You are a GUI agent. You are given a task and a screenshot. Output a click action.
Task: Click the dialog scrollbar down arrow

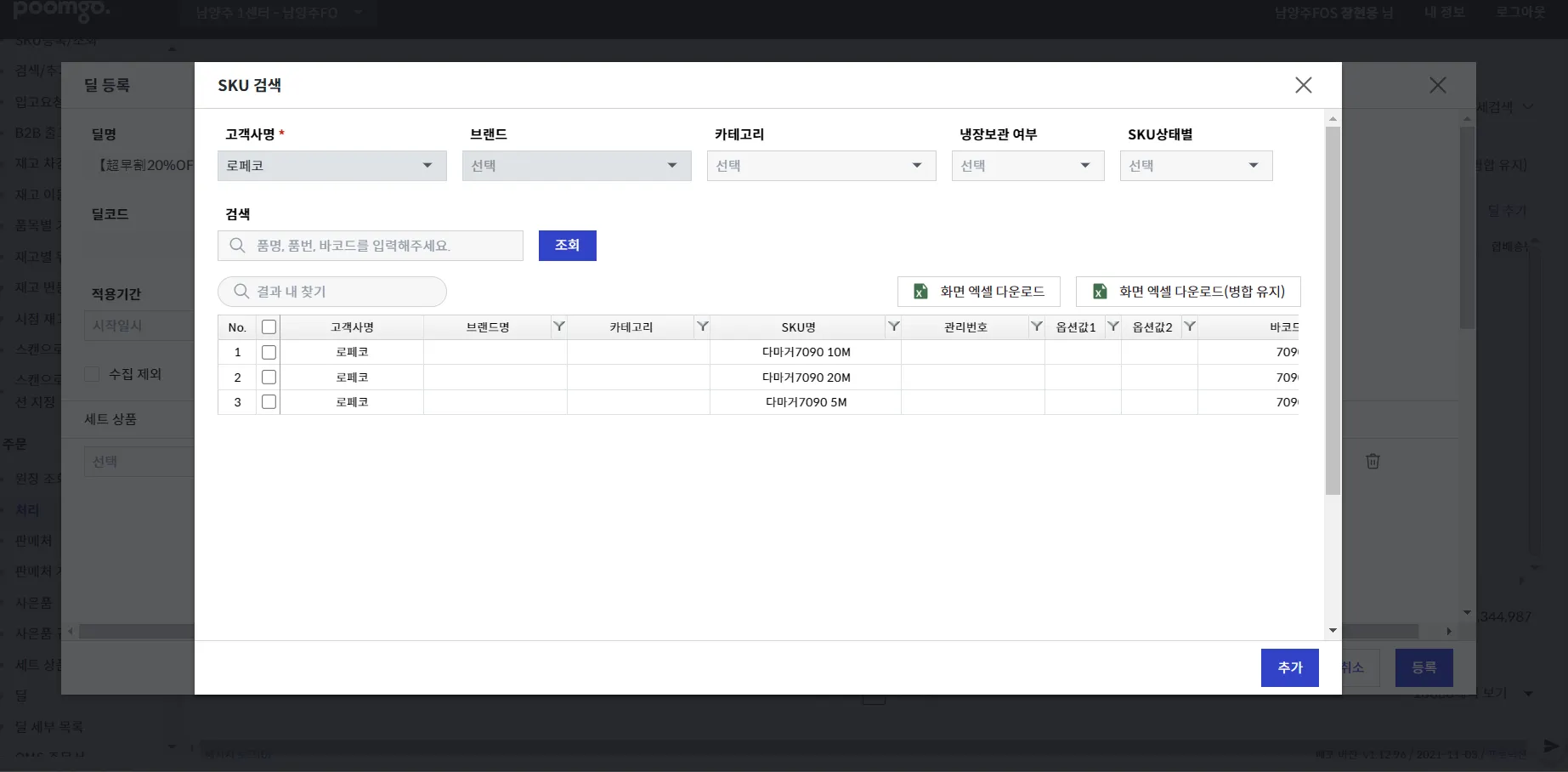click(1333, 631)
